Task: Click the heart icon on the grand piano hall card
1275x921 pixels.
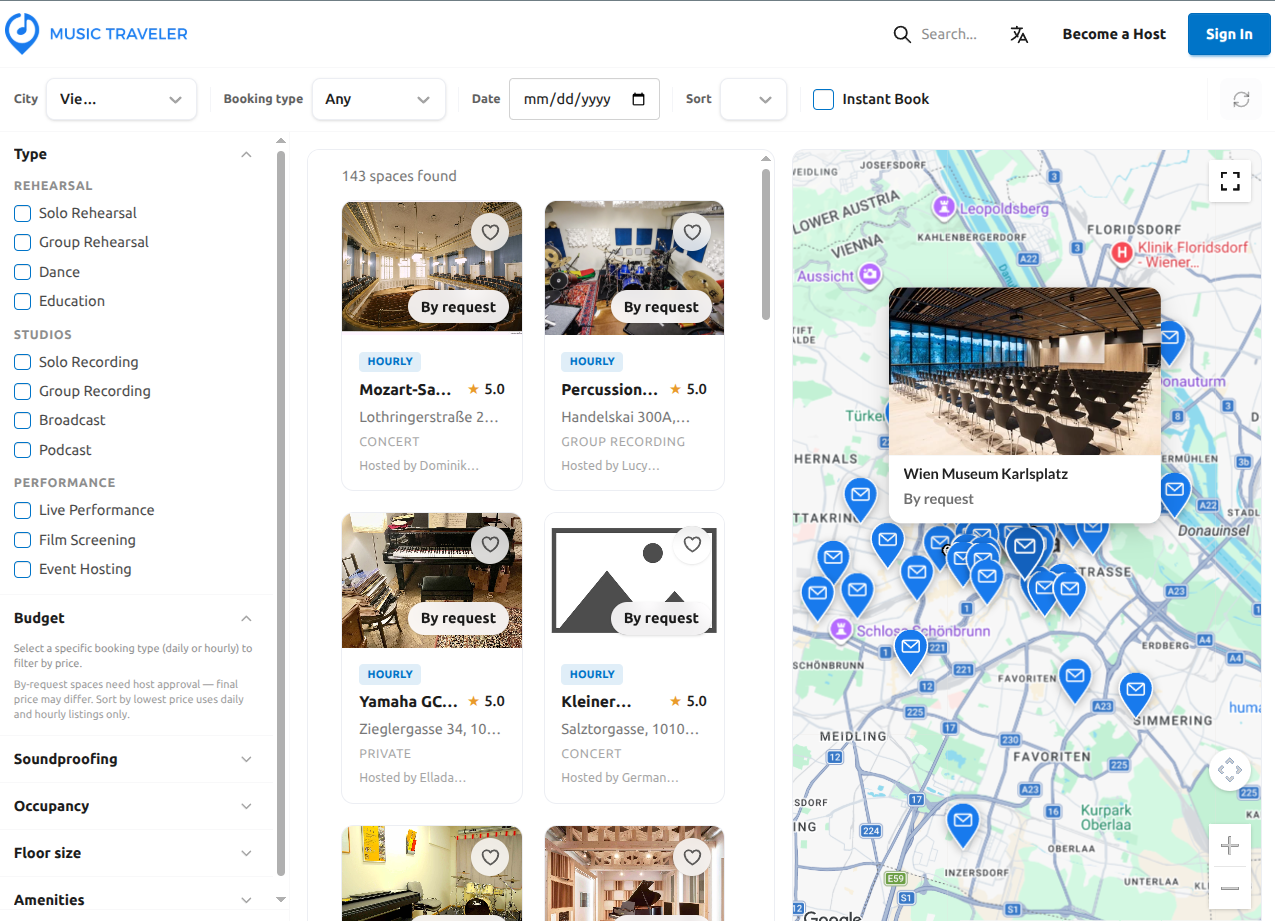Action: coord(692,856)
